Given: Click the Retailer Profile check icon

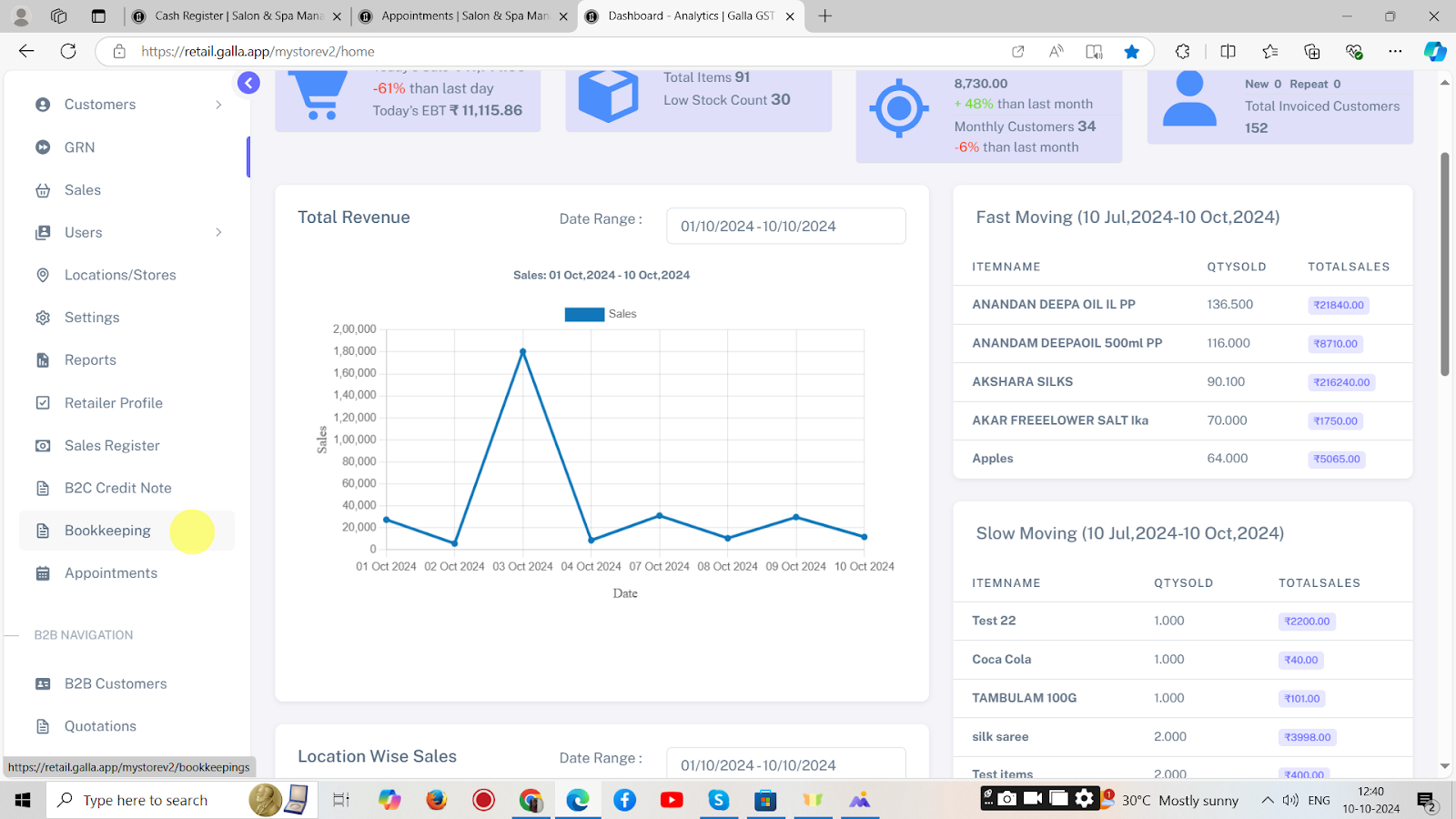Looking at the screenshot, I should [43, 403].
